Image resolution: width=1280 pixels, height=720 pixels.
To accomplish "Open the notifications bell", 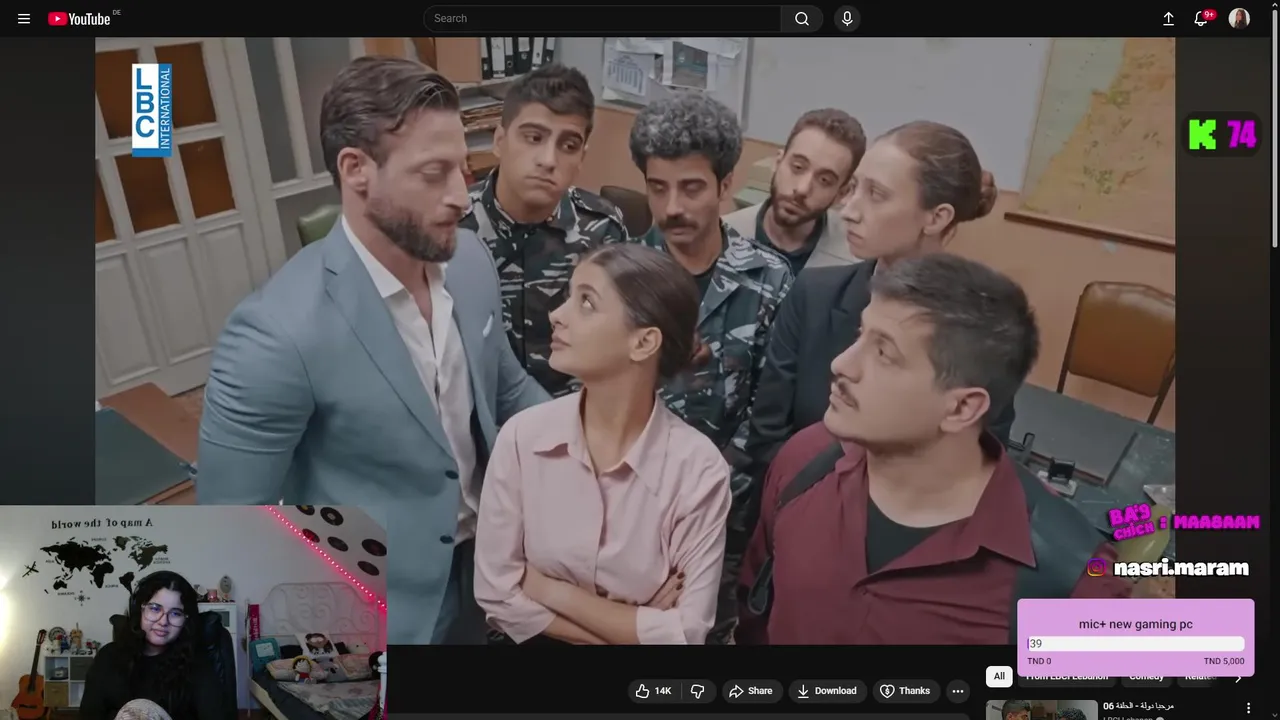I will tap(1202, 18).
